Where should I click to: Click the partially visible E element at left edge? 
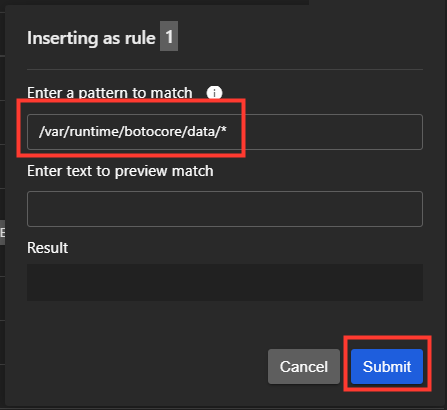coord(2,232)
